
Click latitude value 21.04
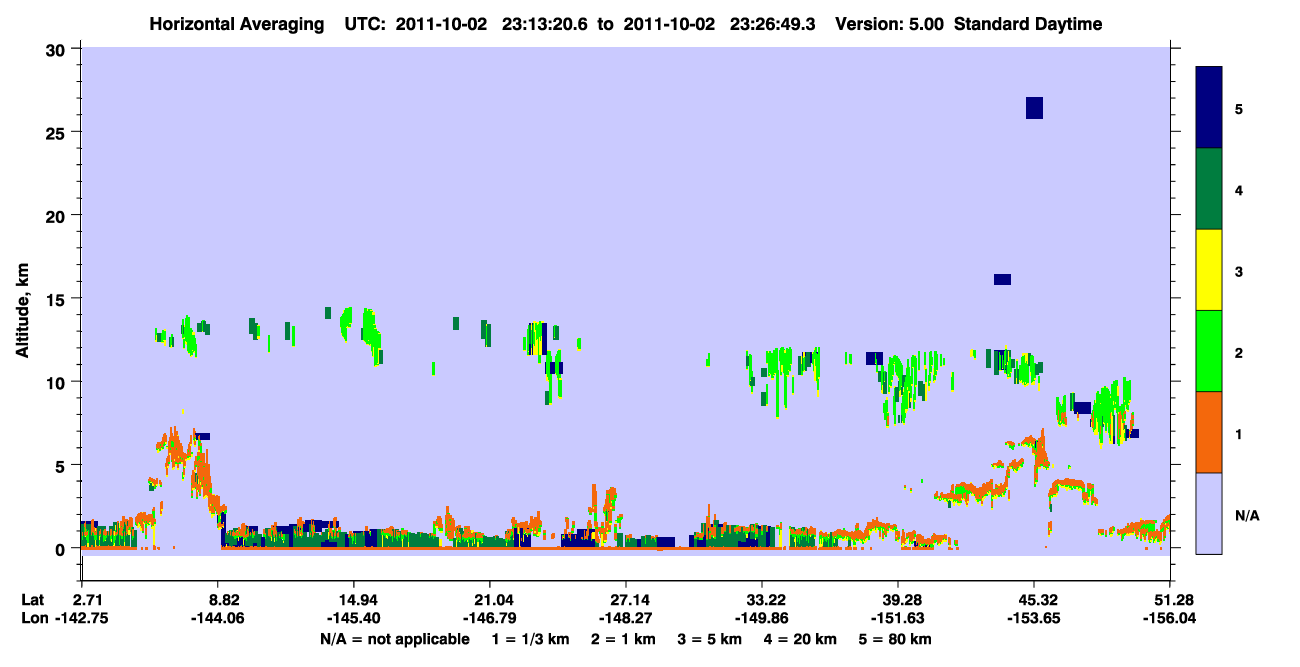point(489,600)
